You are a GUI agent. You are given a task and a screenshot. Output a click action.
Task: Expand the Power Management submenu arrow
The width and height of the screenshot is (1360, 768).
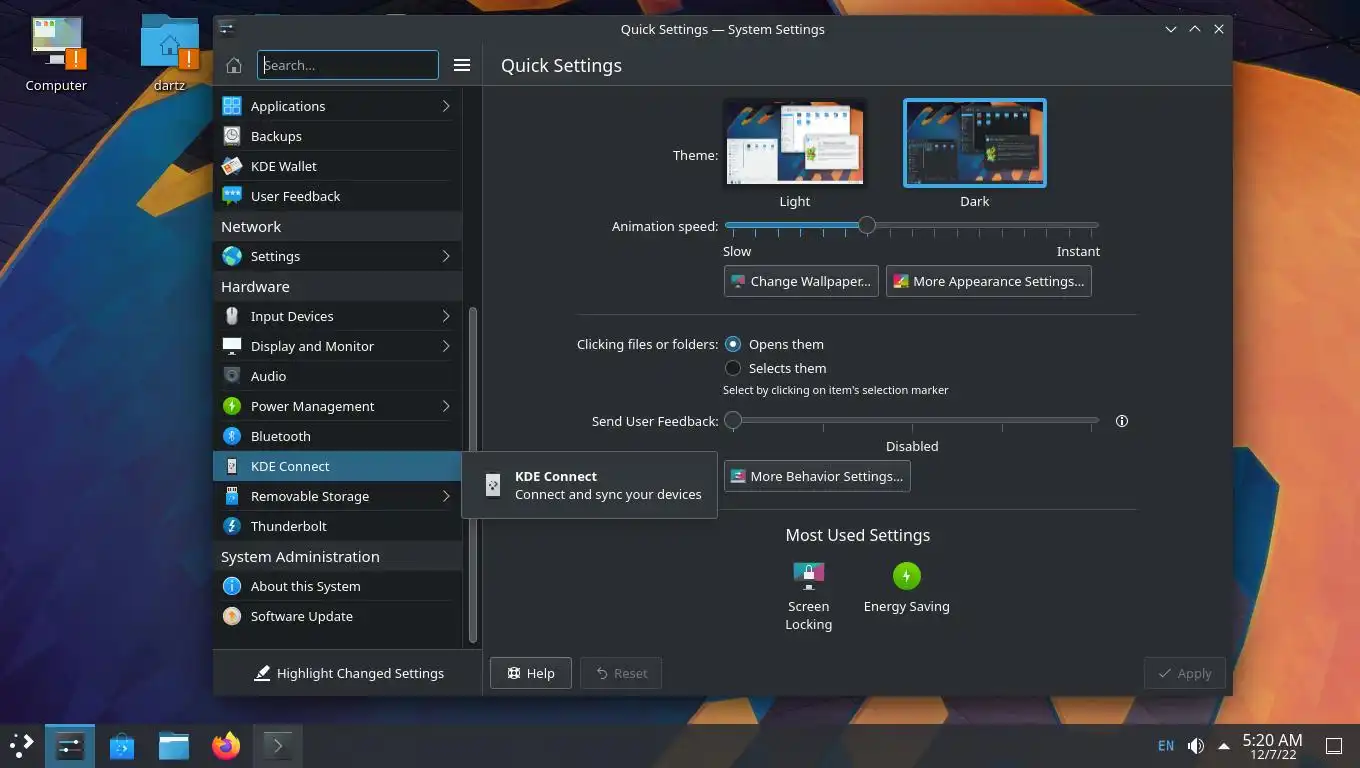pos(446,406)
